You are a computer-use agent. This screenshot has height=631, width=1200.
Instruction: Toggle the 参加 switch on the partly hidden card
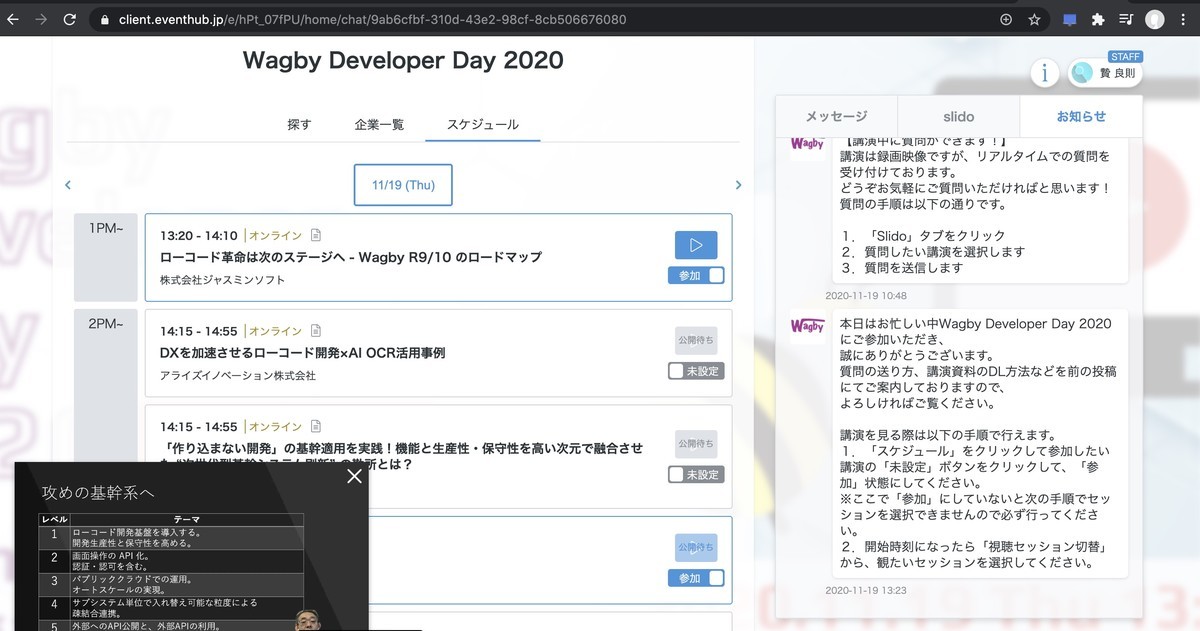coord(696,578)
